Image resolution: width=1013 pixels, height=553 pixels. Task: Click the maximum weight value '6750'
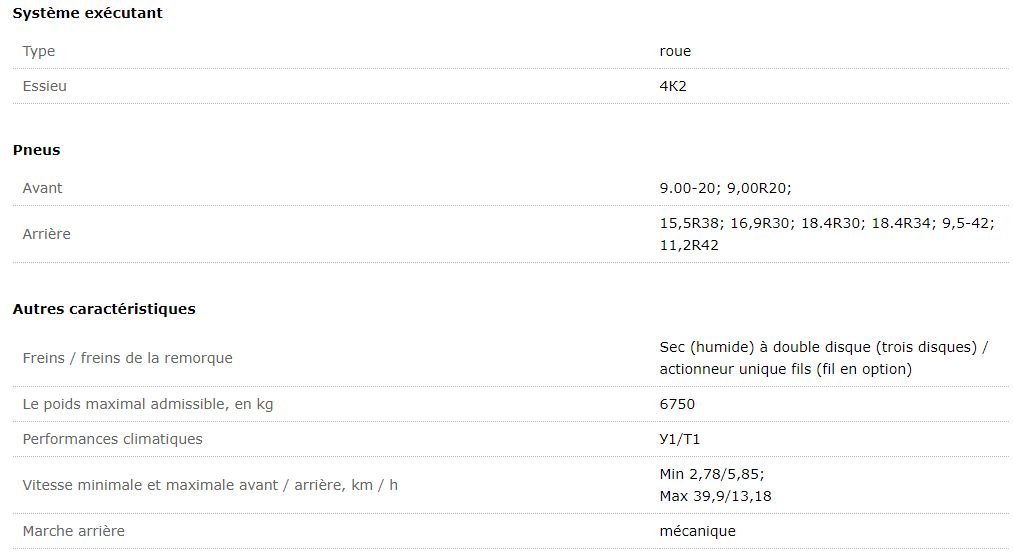[677, 404]
